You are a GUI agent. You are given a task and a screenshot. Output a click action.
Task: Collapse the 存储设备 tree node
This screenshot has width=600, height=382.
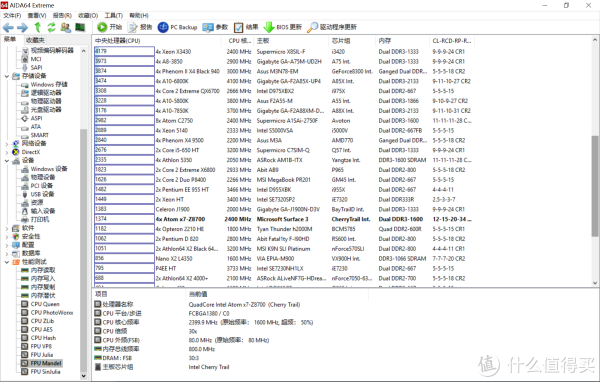7,76
